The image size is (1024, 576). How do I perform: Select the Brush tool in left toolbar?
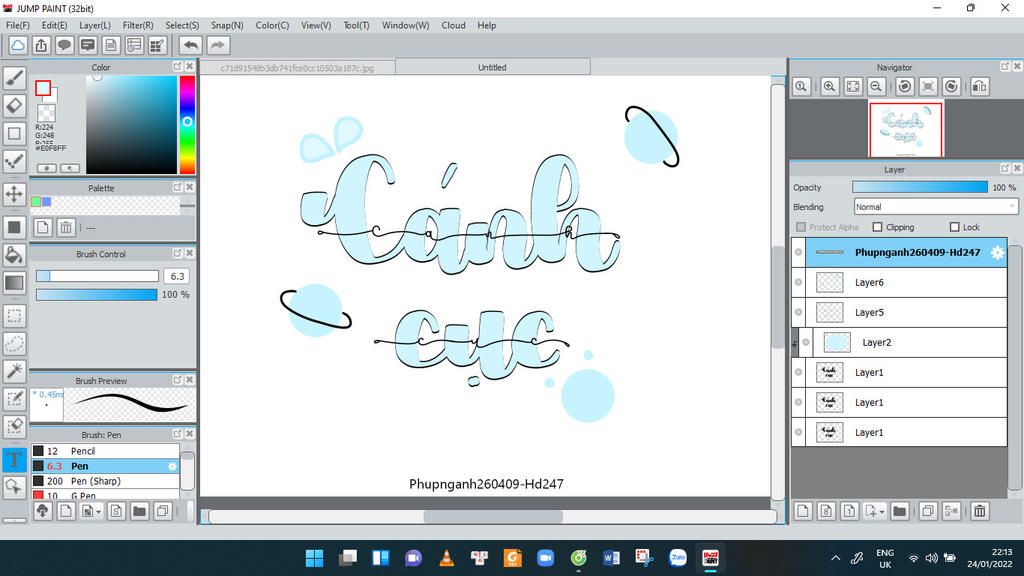point(14,78)
